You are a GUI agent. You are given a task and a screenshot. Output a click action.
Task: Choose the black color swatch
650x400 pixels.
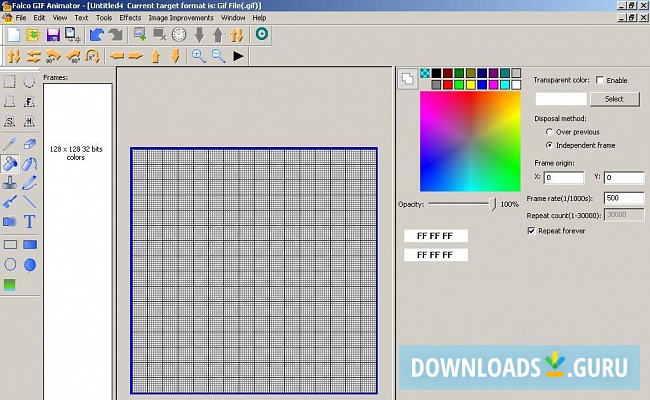click(x=436, y=73)
